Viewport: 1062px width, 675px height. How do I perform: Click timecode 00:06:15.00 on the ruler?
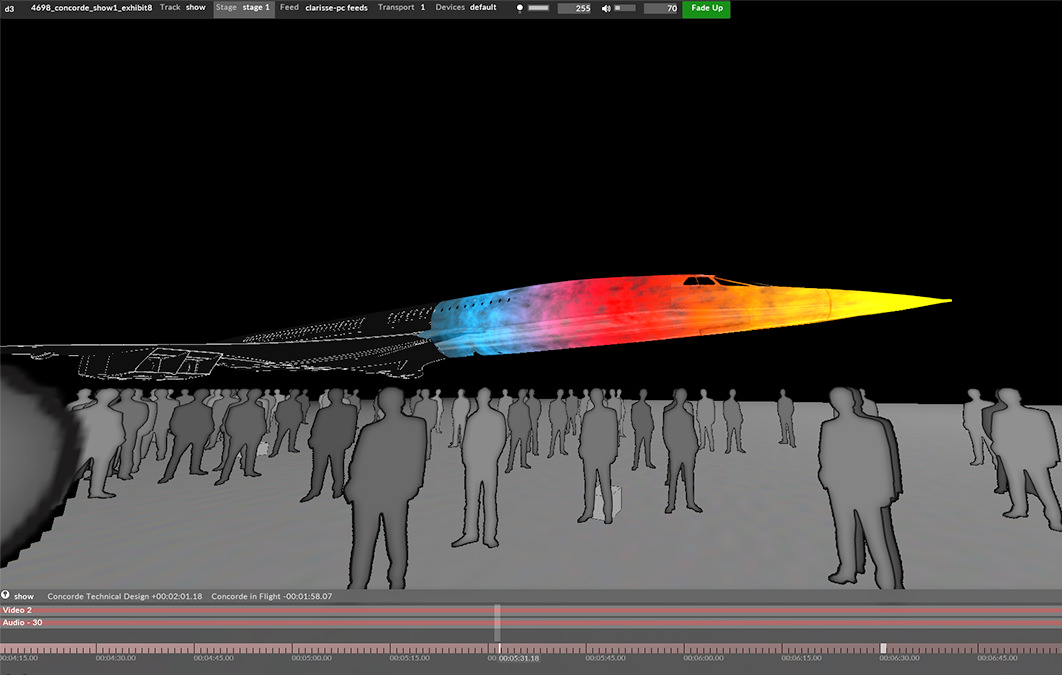[x=801, y=658]
